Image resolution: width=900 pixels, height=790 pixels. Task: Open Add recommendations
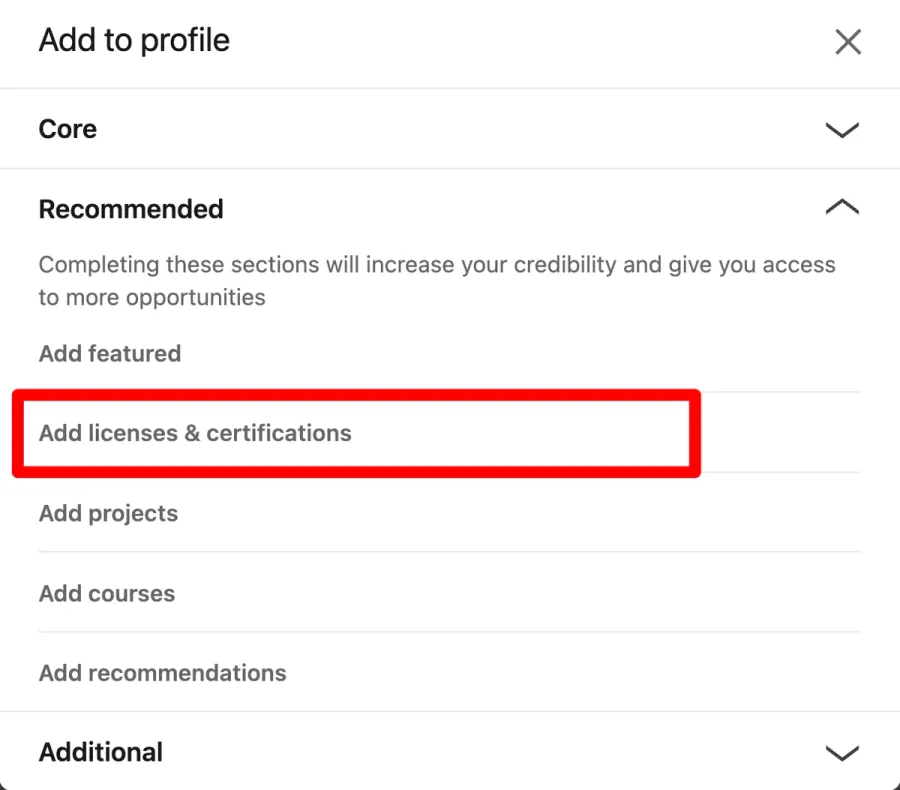[162, 673]
